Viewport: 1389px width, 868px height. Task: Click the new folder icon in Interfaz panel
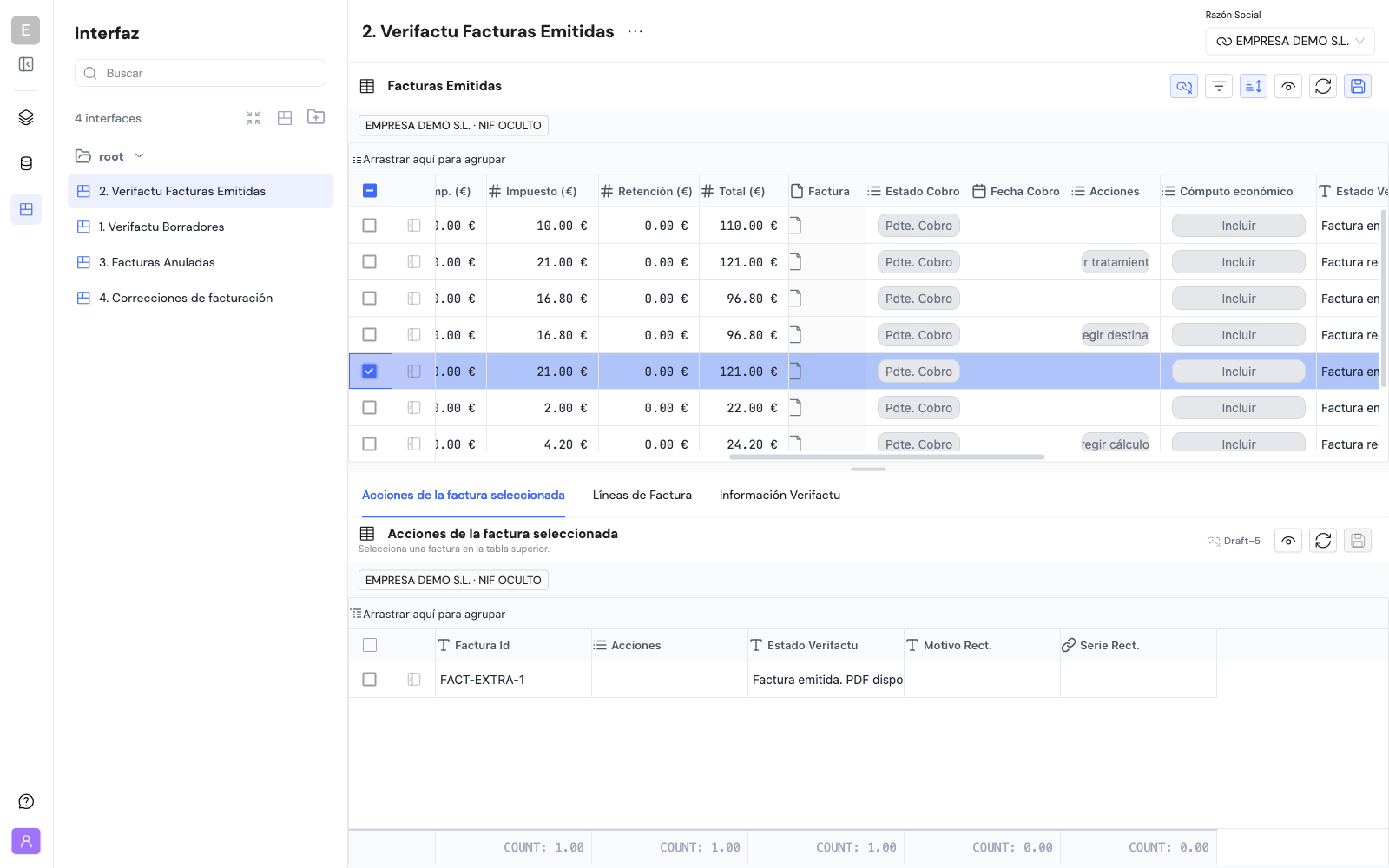coord(316,117)
